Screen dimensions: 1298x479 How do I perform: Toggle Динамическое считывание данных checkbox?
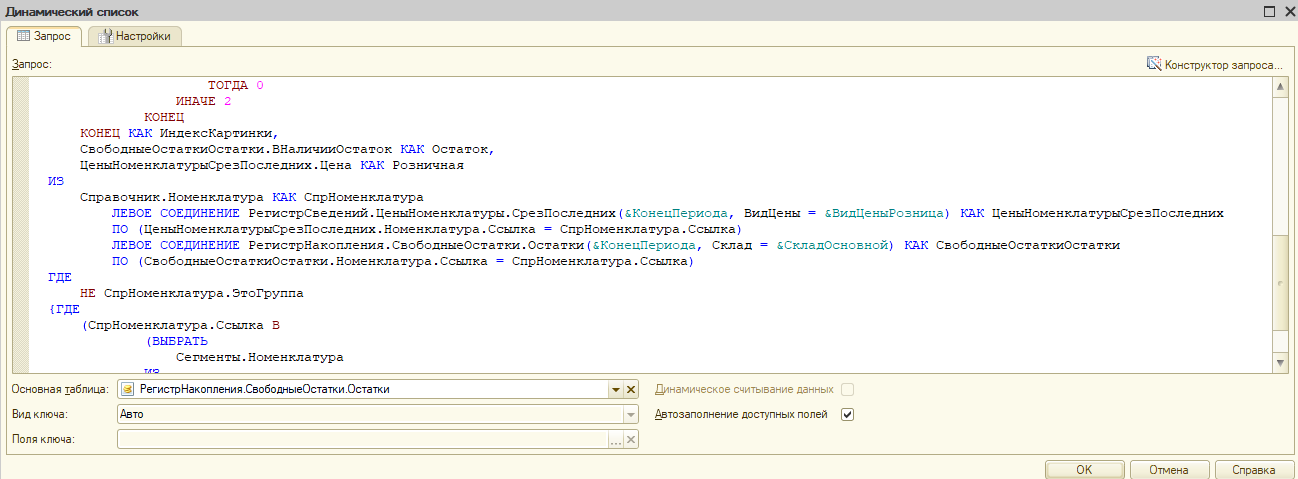click(x=848, y=389)
